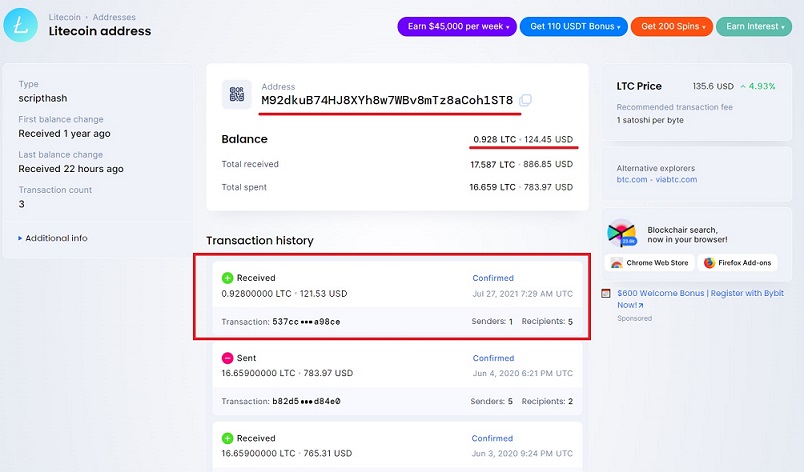Open the Earn Interest dropdown
The height and width of the screenshot is (472, 804).
754,26
